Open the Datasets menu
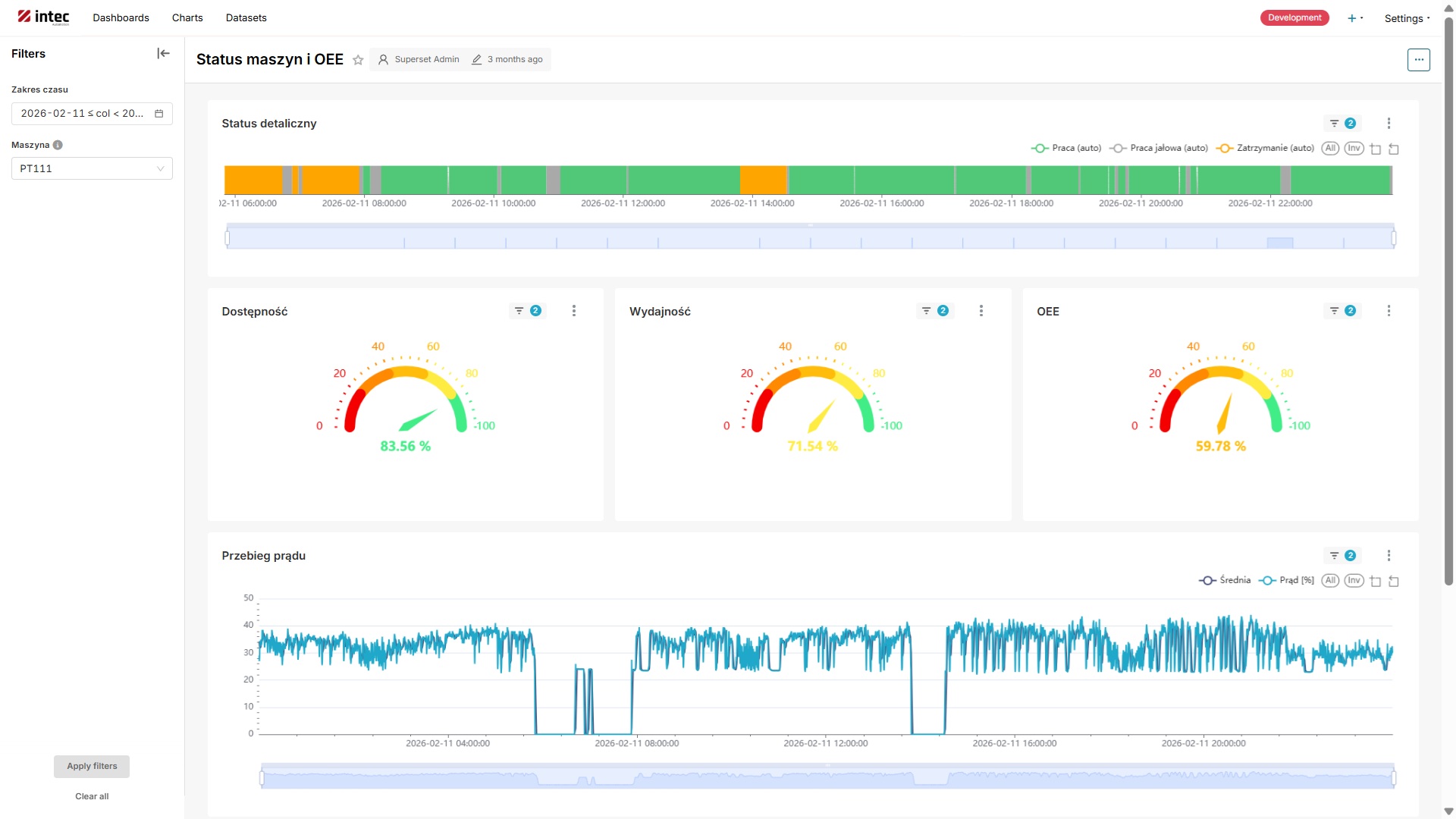Viewport: 1456px width, 819px height. pos(246,17)
